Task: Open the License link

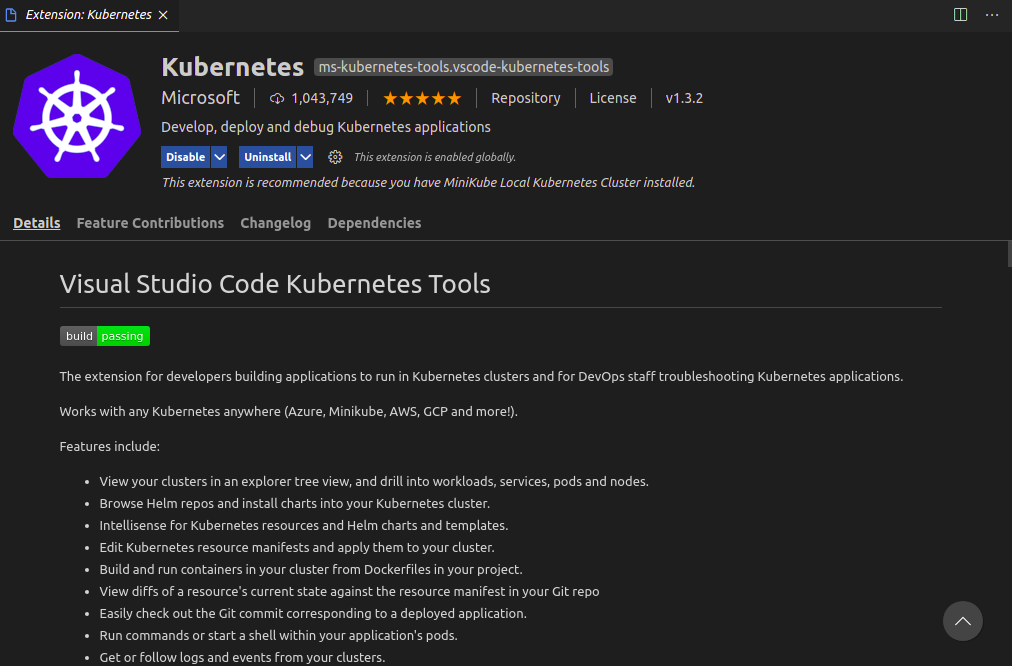Action: (x=612, y=98)
